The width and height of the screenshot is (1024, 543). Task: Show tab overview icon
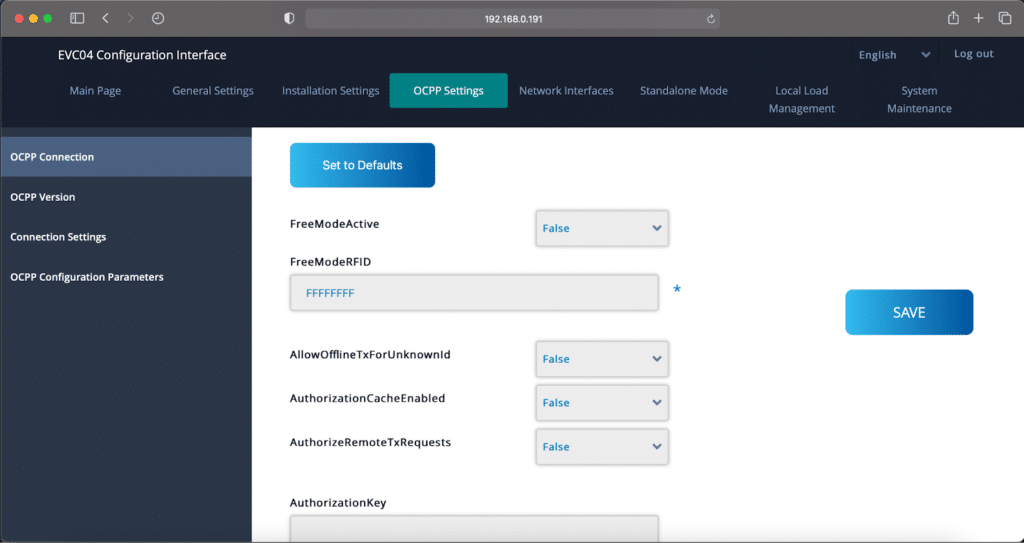click(x=1005, y=18)
